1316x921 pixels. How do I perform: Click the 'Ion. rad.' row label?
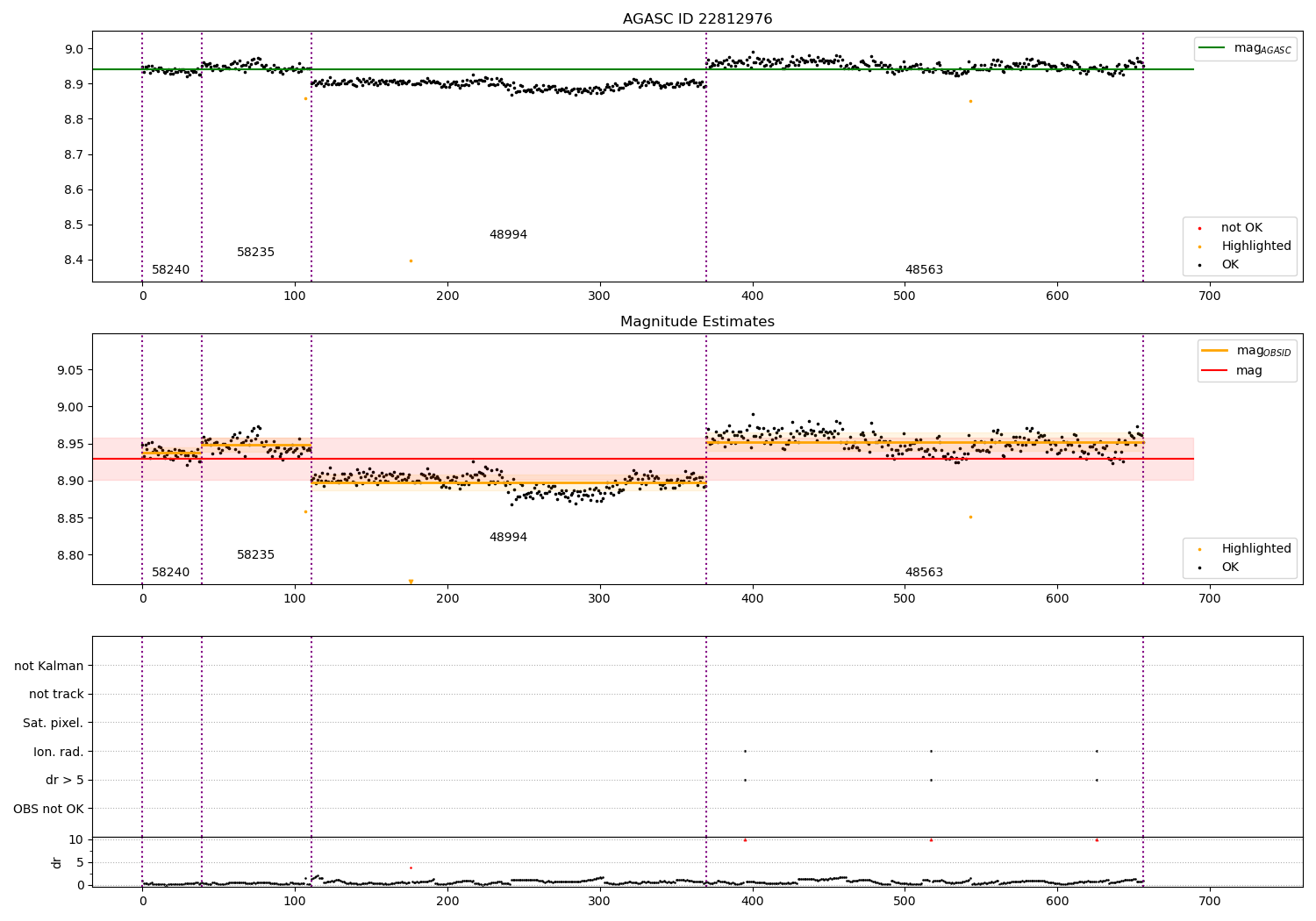(59, 753)
